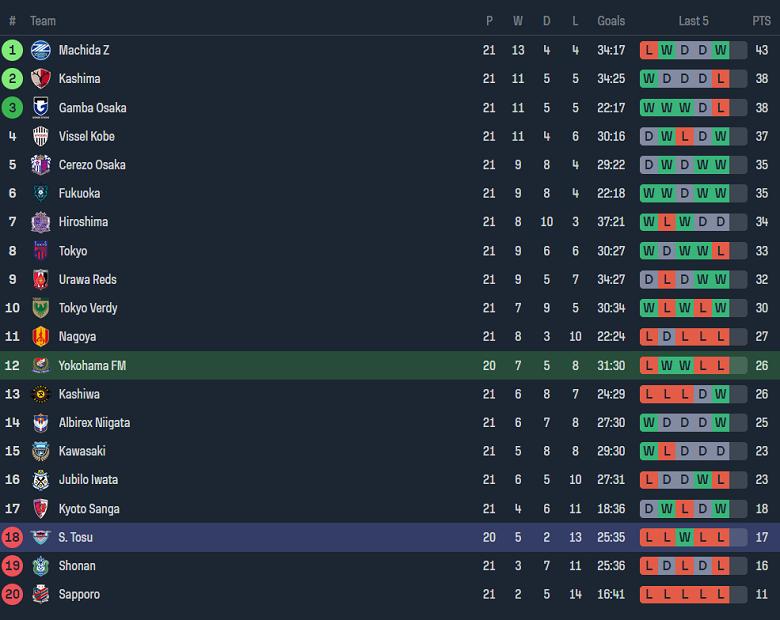Click the Last 5 column header
Image resolution: width=780 pixels, height=620 pixels.
(x=693, y=21)
